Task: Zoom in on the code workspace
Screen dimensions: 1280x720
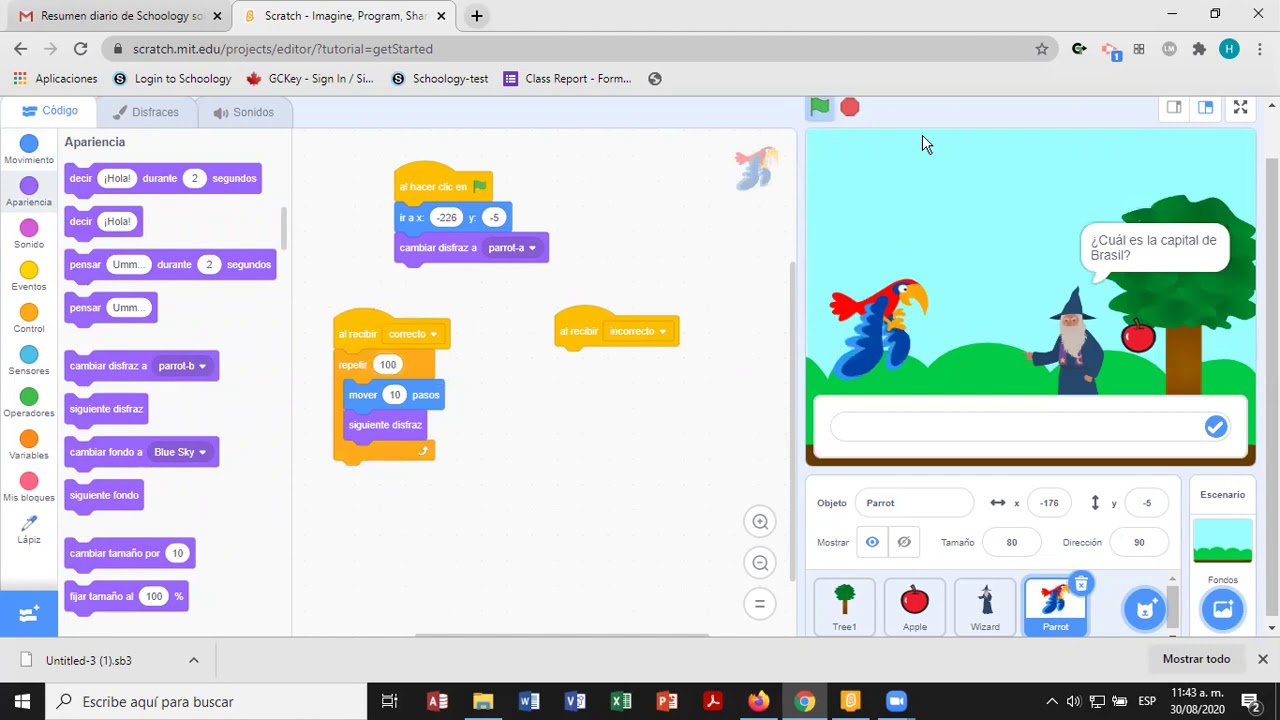Action: click(x=760, y=521)
